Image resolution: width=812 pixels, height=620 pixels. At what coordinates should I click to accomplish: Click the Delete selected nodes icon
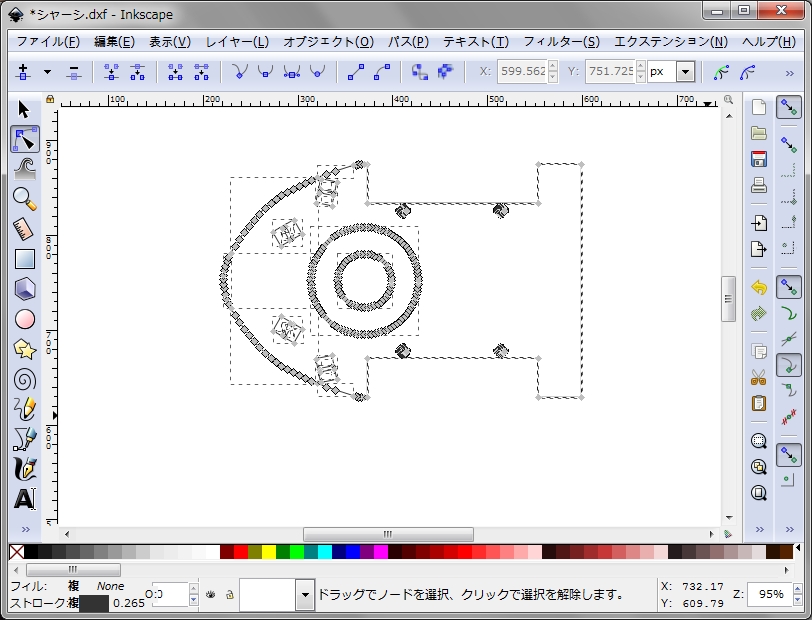tap(74, 72)
